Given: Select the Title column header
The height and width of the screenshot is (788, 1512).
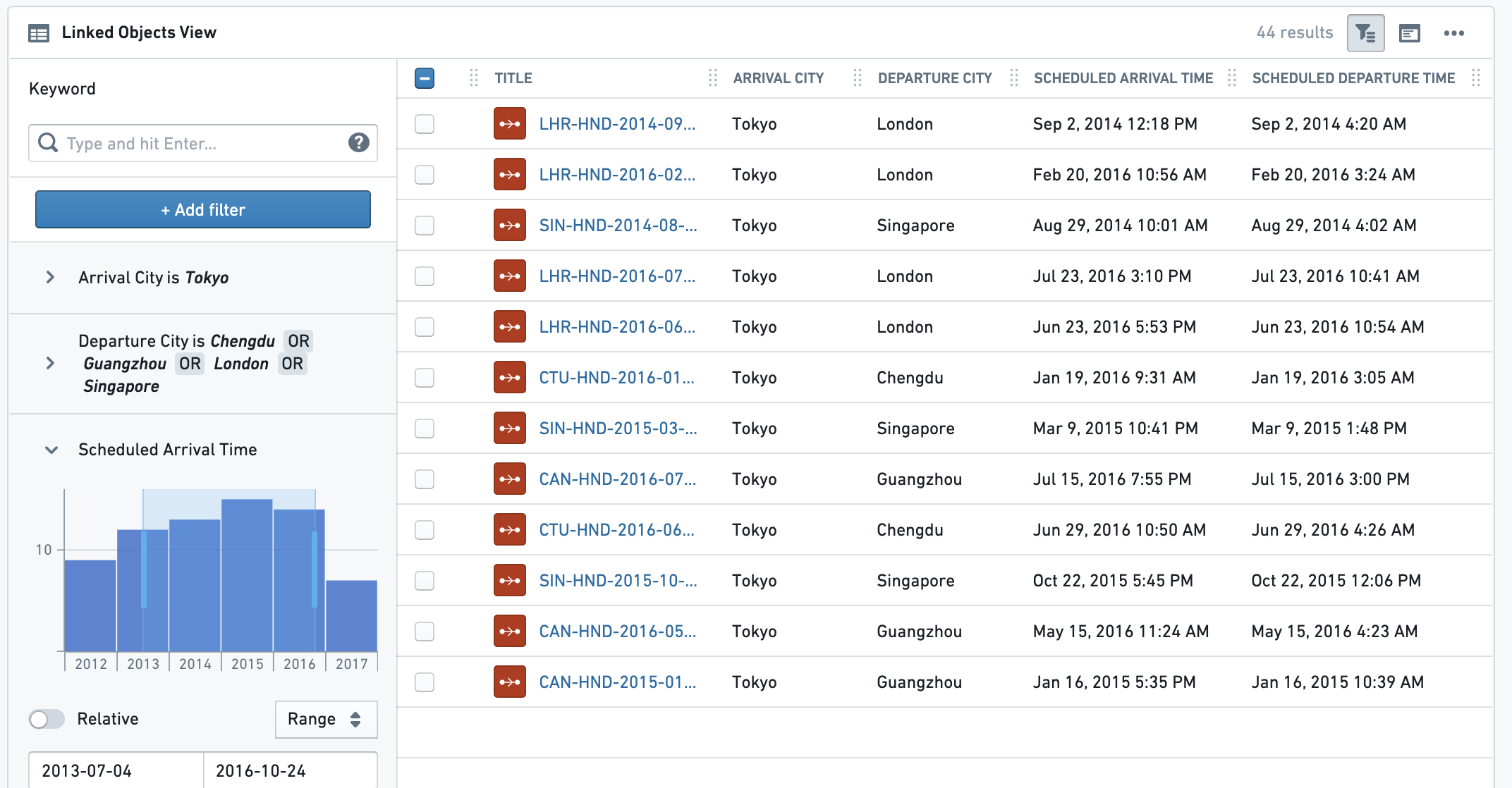Looking at the screenshot, I should pyautogui.click(x=513, y=78).
